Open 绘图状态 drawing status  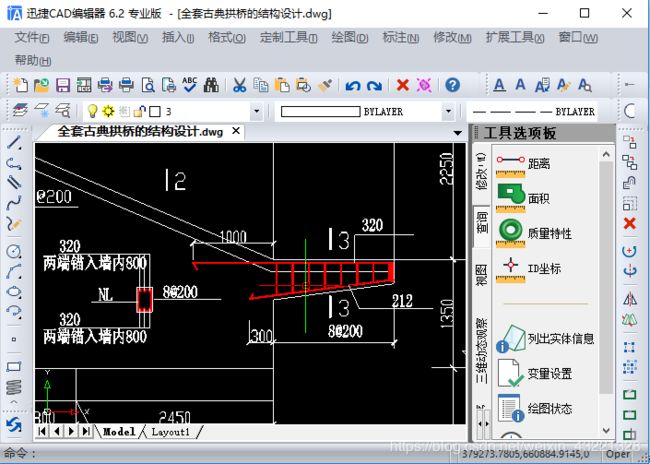coord(534,408)
